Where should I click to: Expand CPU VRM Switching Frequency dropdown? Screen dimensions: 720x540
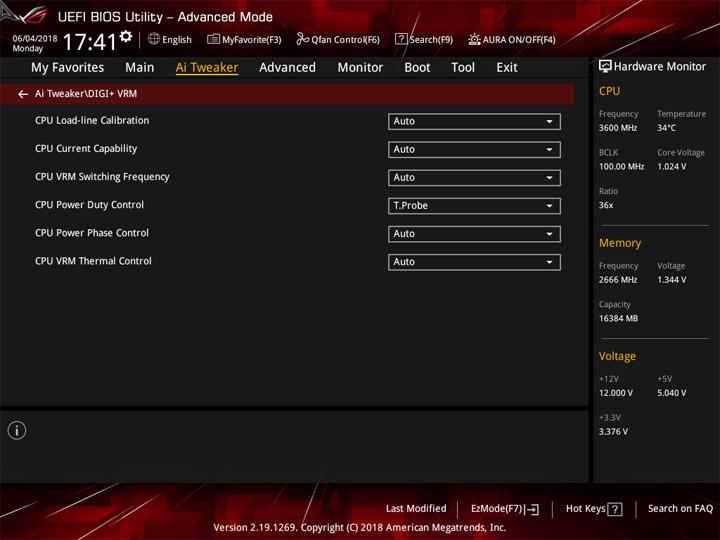click(x=474, y=178)
